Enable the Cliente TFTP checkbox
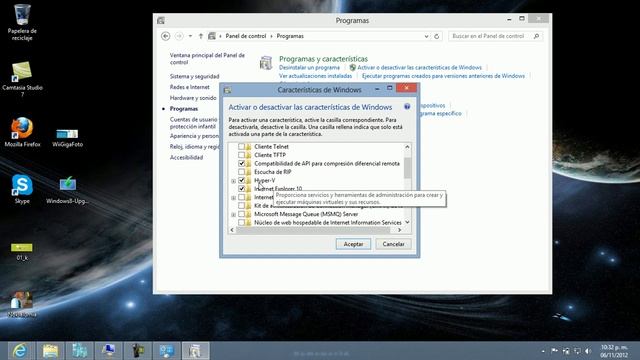The image size is (640, 360). coord(241,155)
